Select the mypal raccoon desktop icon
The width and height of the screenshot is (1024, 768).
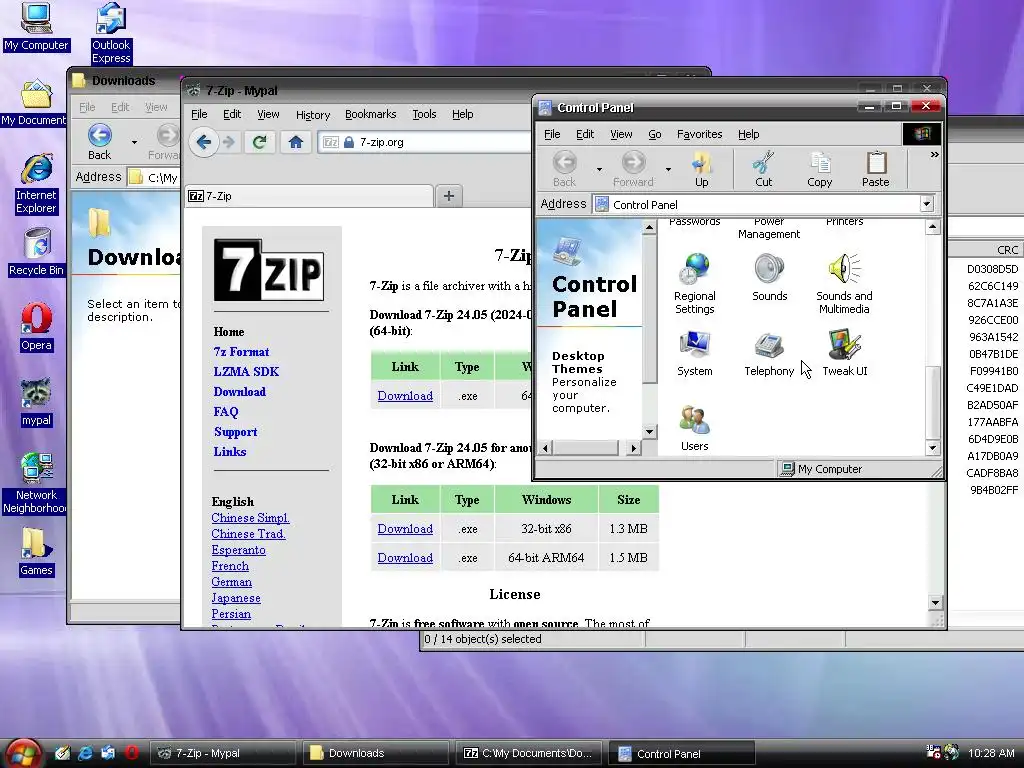pos(36,402)
